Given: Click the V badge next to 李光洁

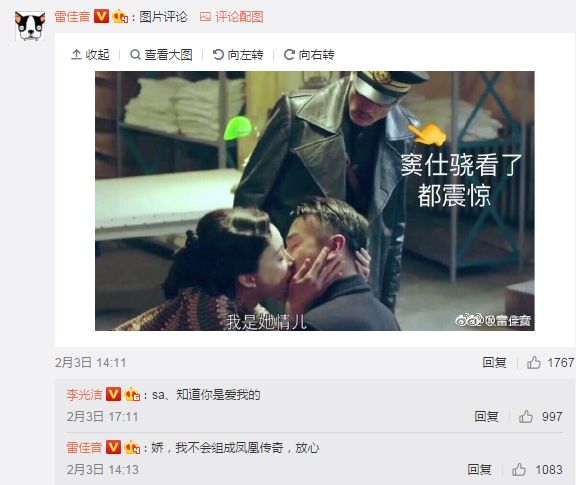Looking at the screenshot, I should click(113, 395).
